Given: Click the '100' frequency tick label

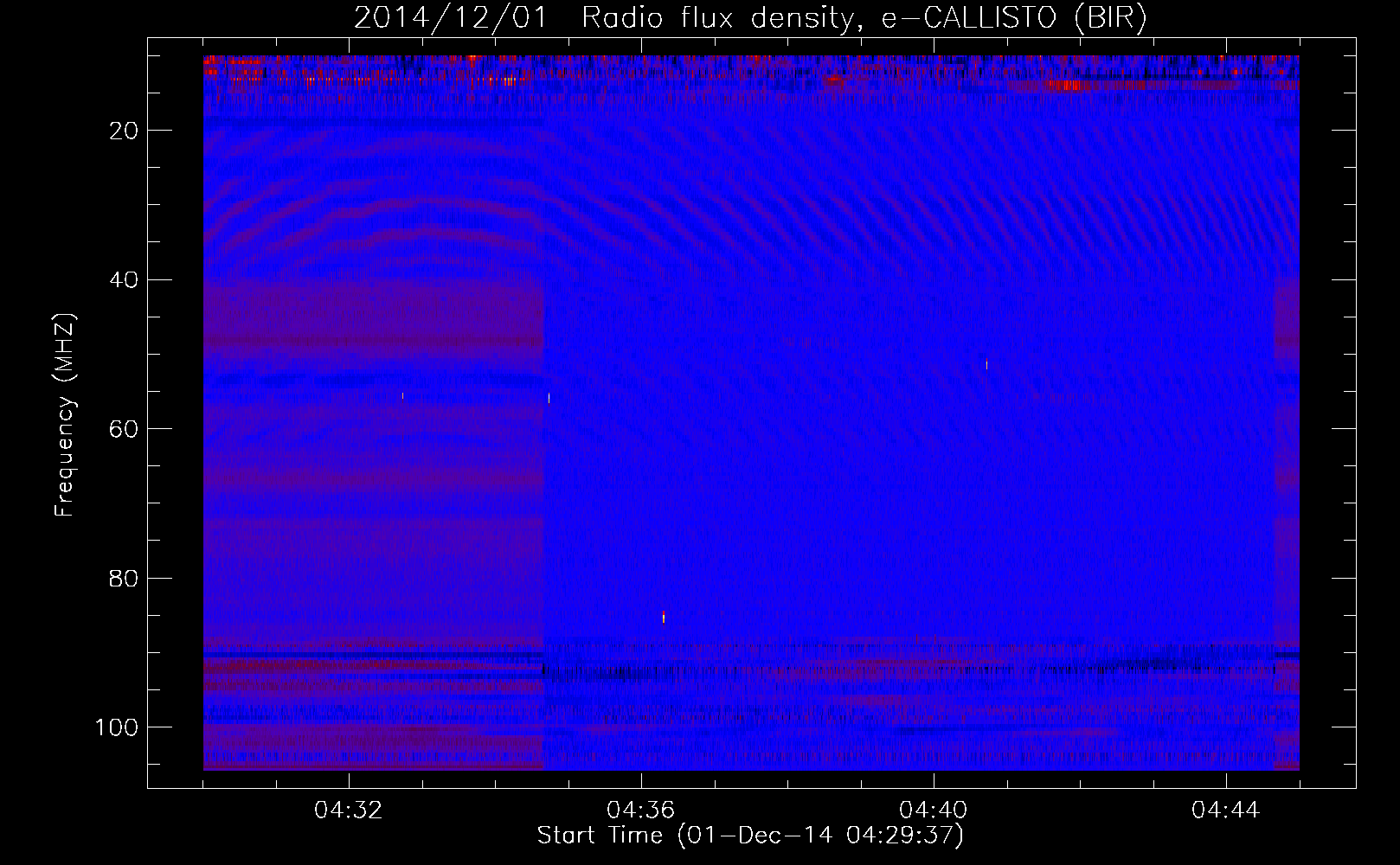Looking at the screenshot, I should tap(118, 727).
